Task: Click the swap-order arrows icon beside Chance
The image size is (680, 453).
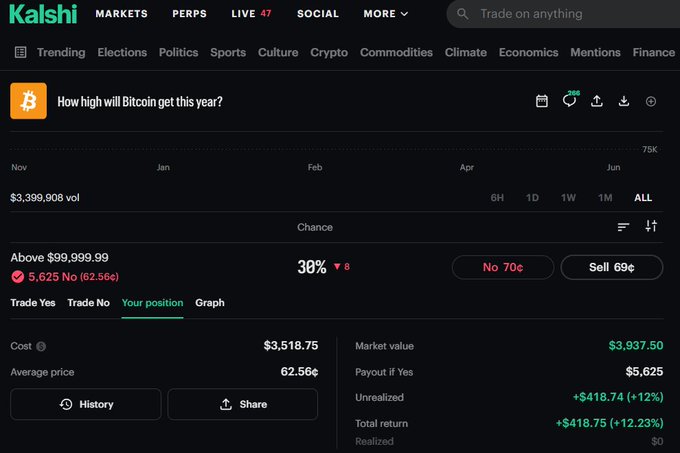Action: pos(651,226)
